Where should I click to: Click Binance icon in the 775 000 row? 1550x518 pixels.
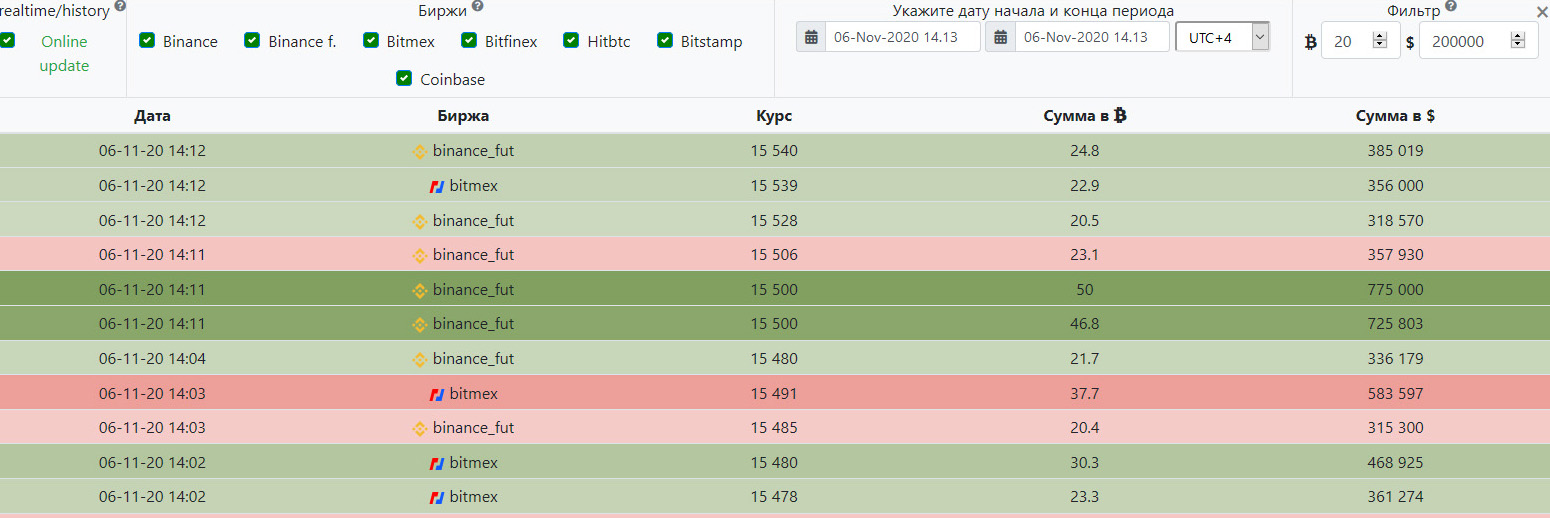[420, 290]
